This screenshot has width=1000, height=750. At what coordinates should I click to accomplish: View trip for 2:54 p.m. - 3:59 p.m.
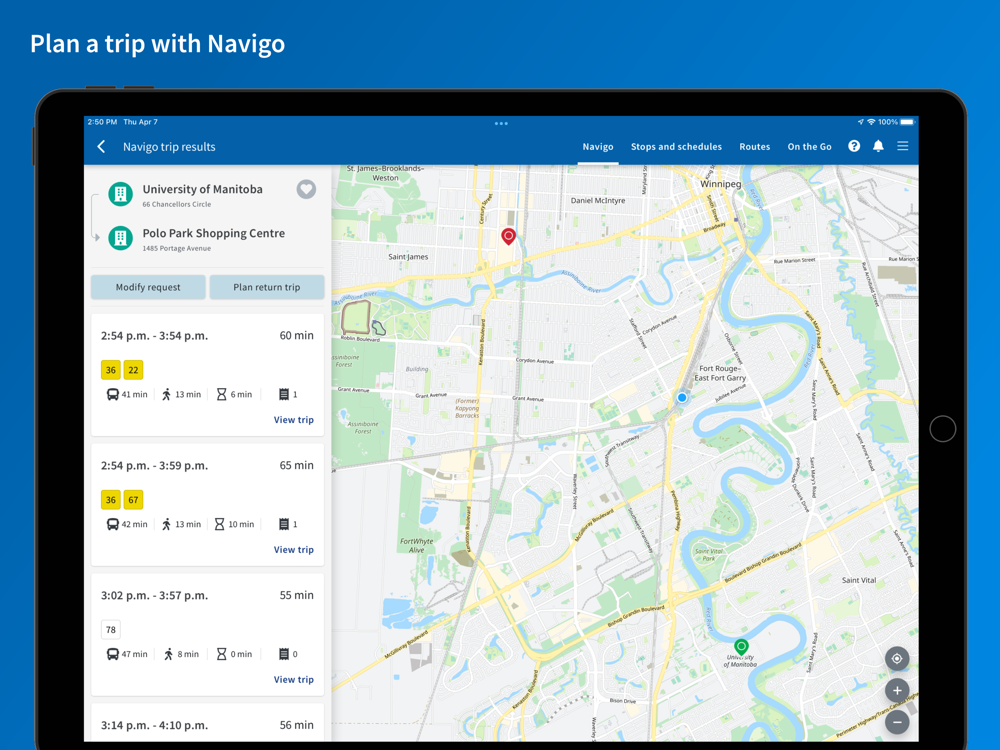coord(293,550)
